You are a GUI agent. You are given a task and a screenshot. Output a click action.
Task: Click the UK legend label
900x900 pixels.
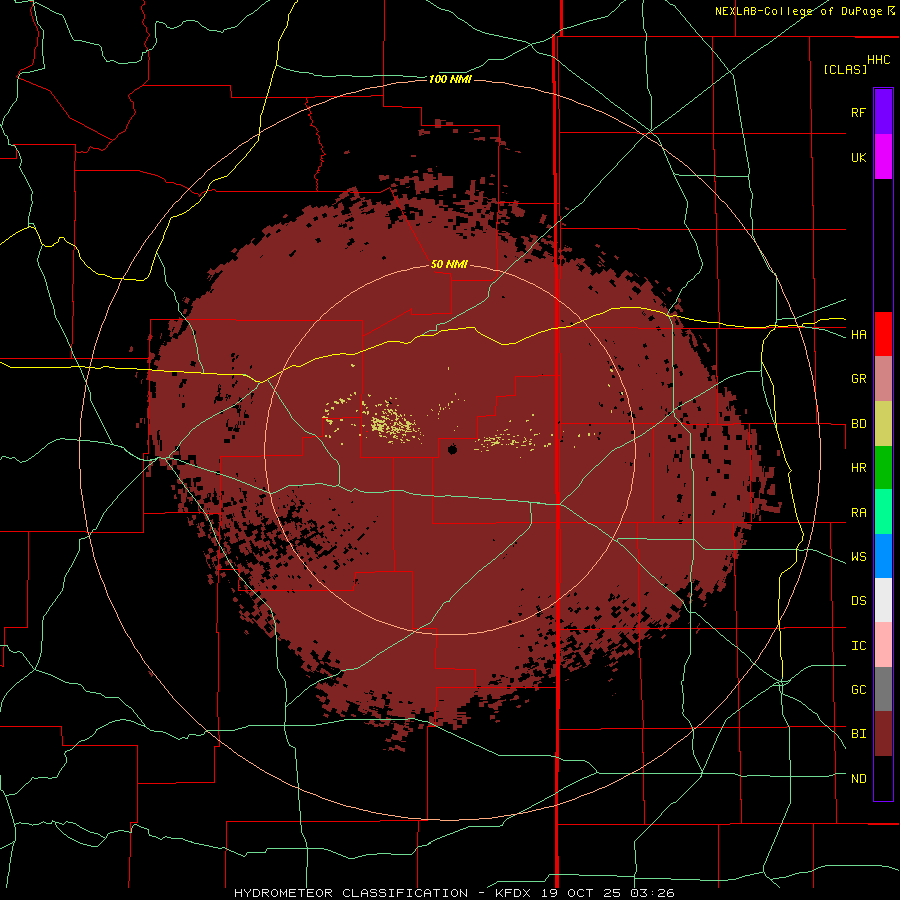[x=858, y=157]
